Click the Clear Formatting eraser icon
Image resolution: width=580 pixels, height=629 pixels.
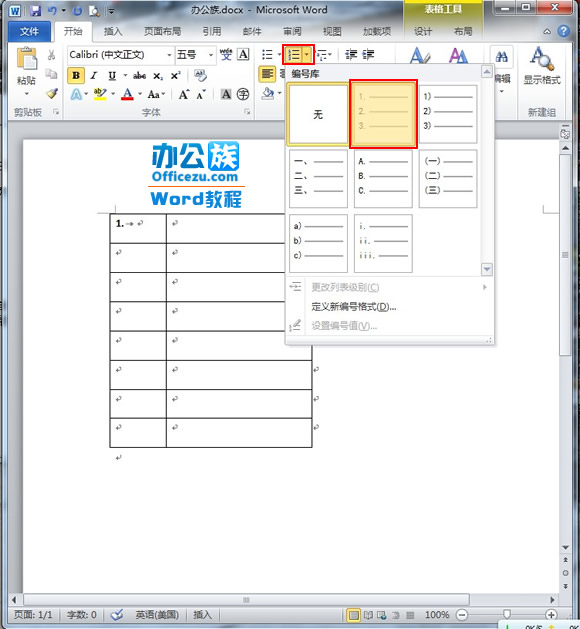point(200,75)
